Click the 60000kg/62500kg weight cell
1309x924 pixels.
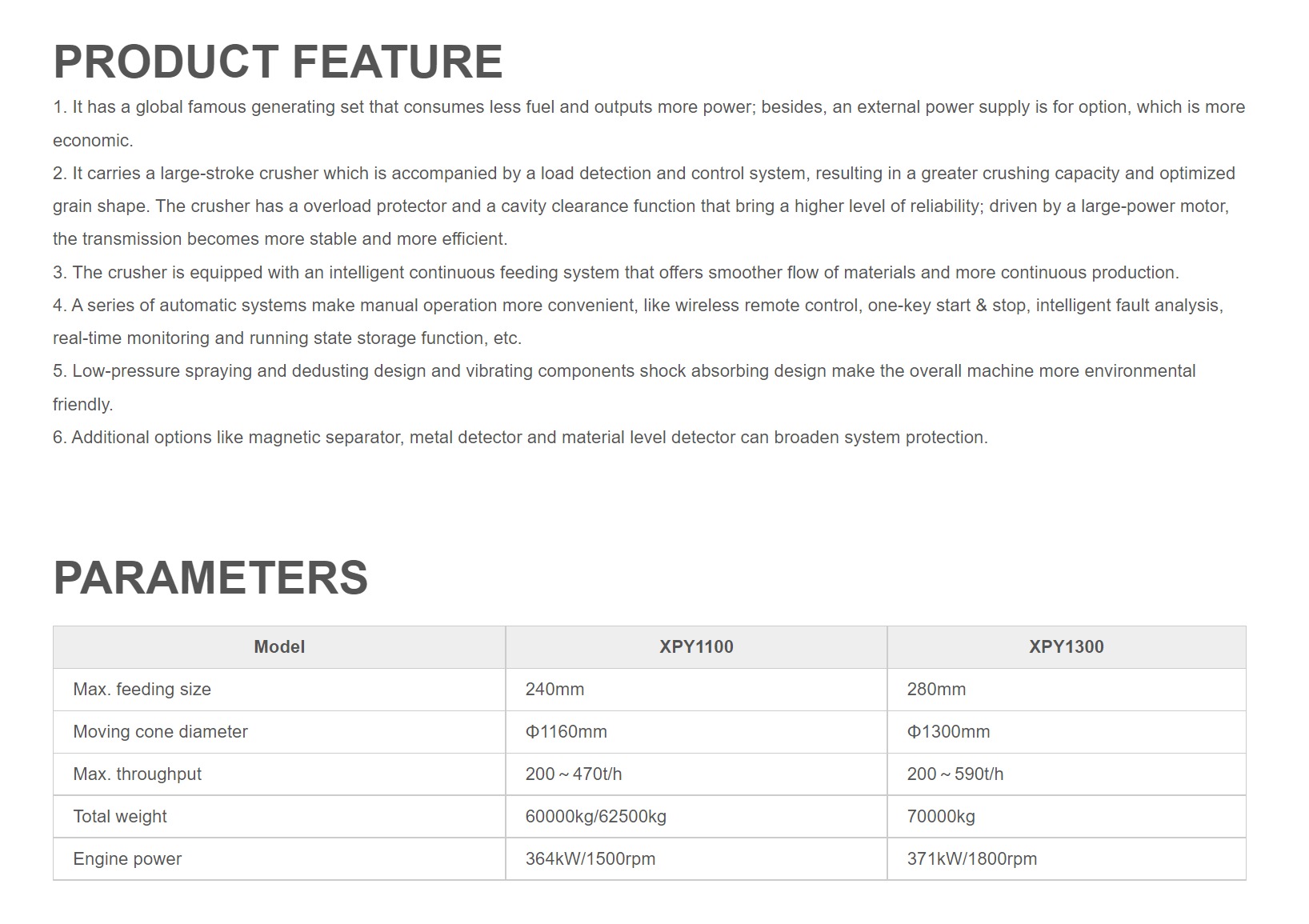tap(595, 817)
